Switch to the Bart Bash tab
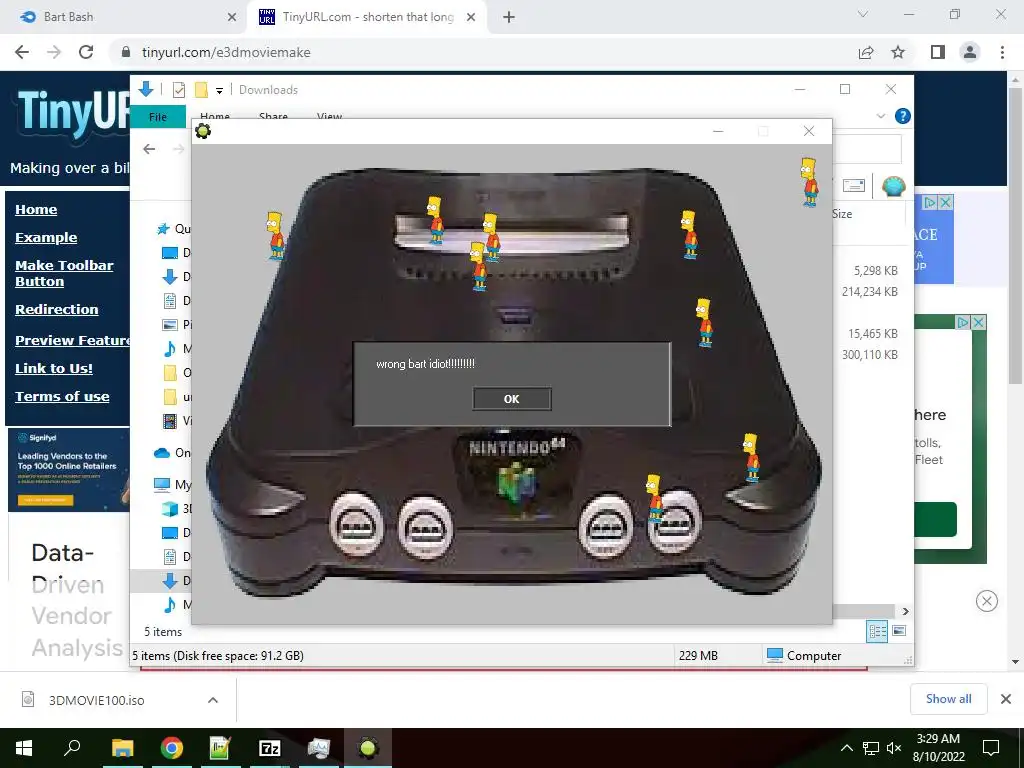This screenshot has width=1024, height=768. coord(124,17)
